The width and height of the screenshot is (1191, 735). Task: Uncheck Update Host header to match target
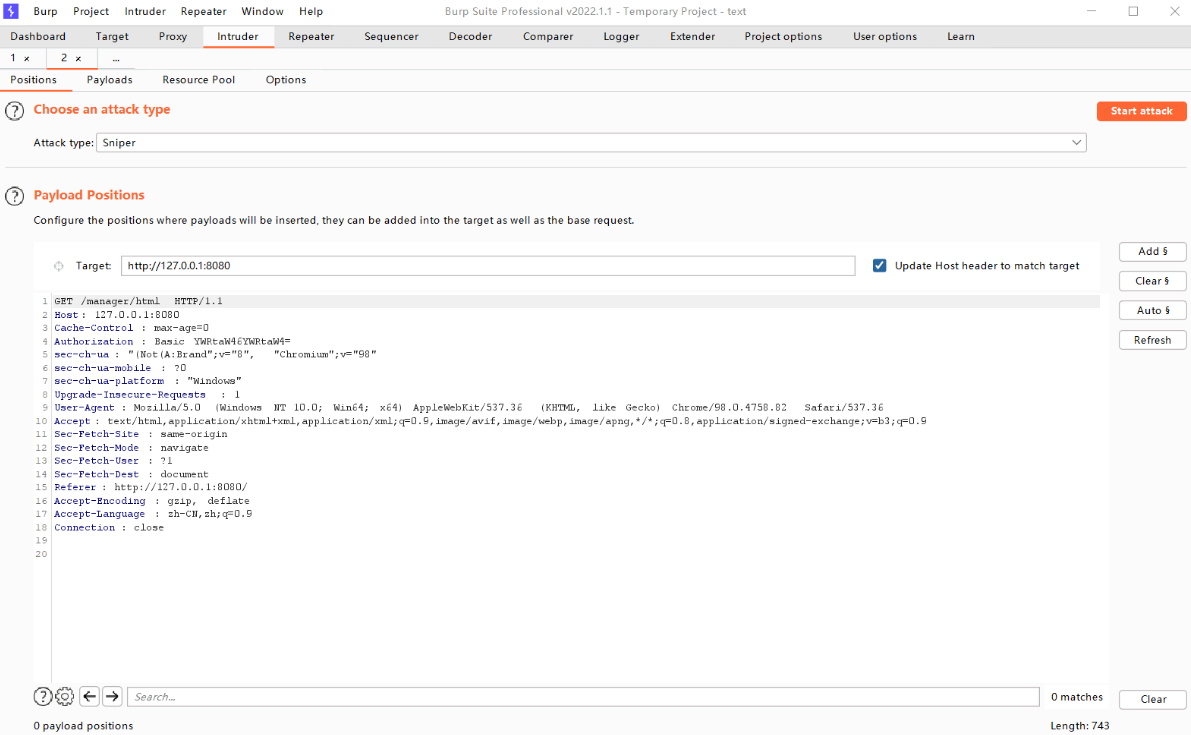(x=880, y=266)
